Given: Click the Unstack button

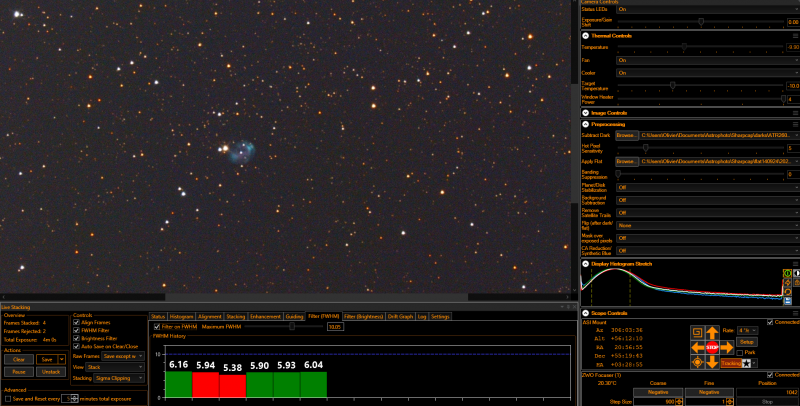Looking at the screenshot, I should point(51,372).
